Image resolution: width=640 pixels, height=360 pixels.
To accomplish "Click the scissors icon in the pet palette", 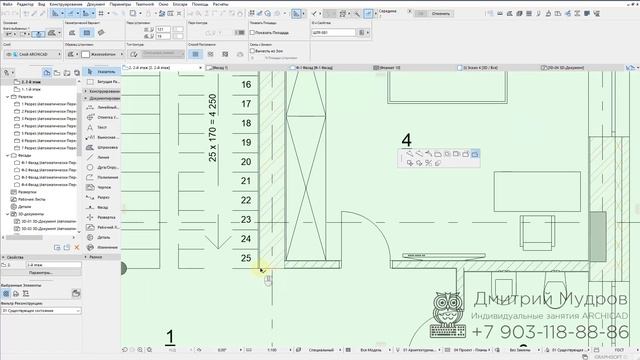I will click(x=428, y=163).
